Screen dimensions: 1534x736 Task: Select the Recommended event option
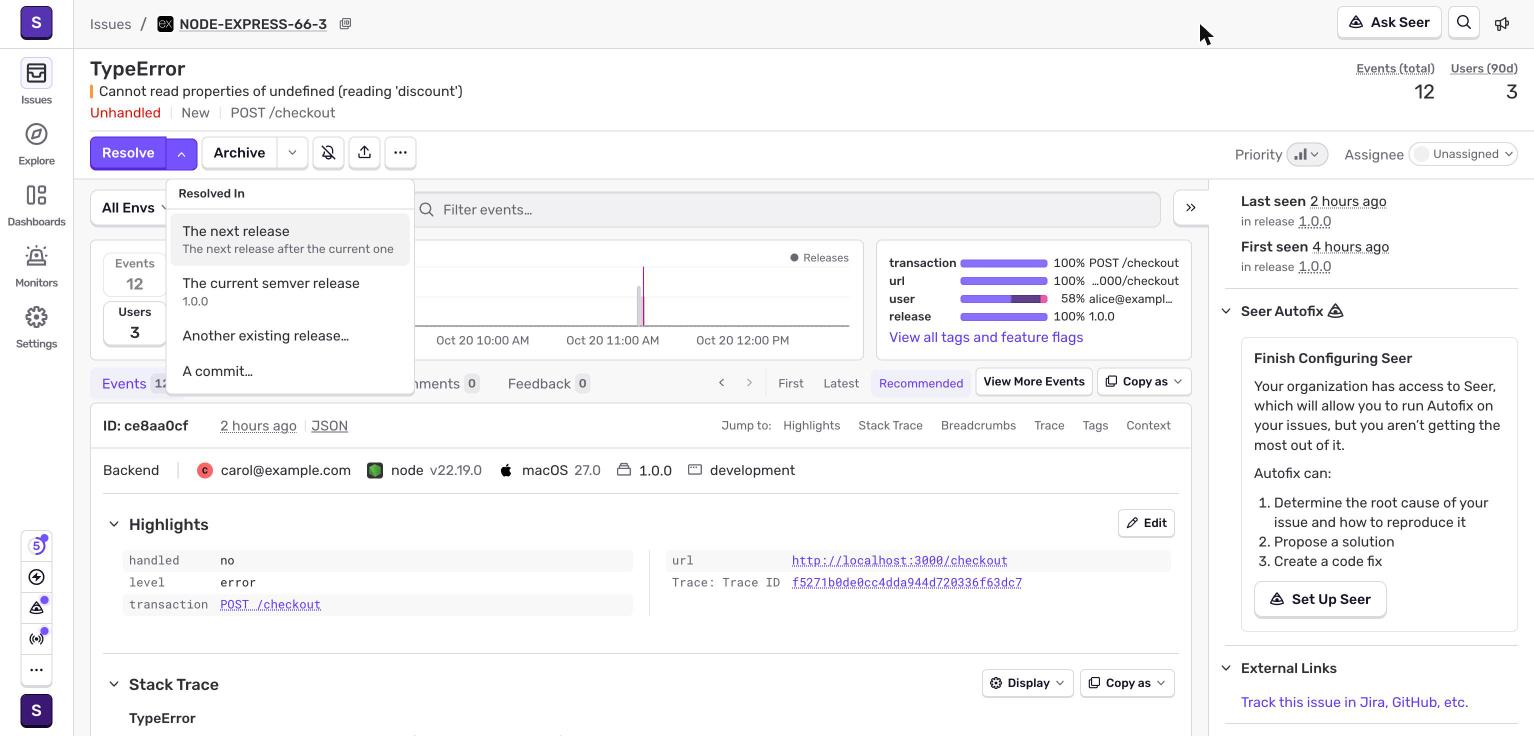pyautogui.click(x=921, y=383)
